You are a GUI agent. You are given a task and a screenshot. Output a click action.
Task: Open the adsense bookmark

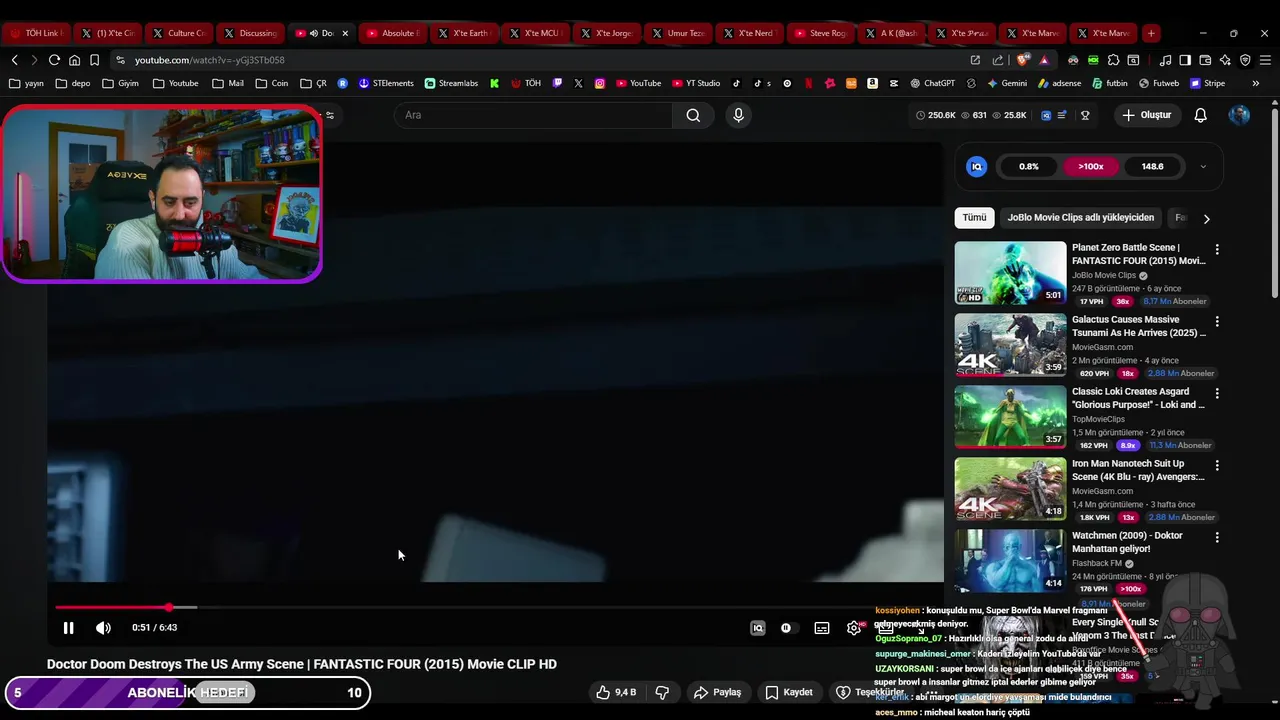(1059, 83)
